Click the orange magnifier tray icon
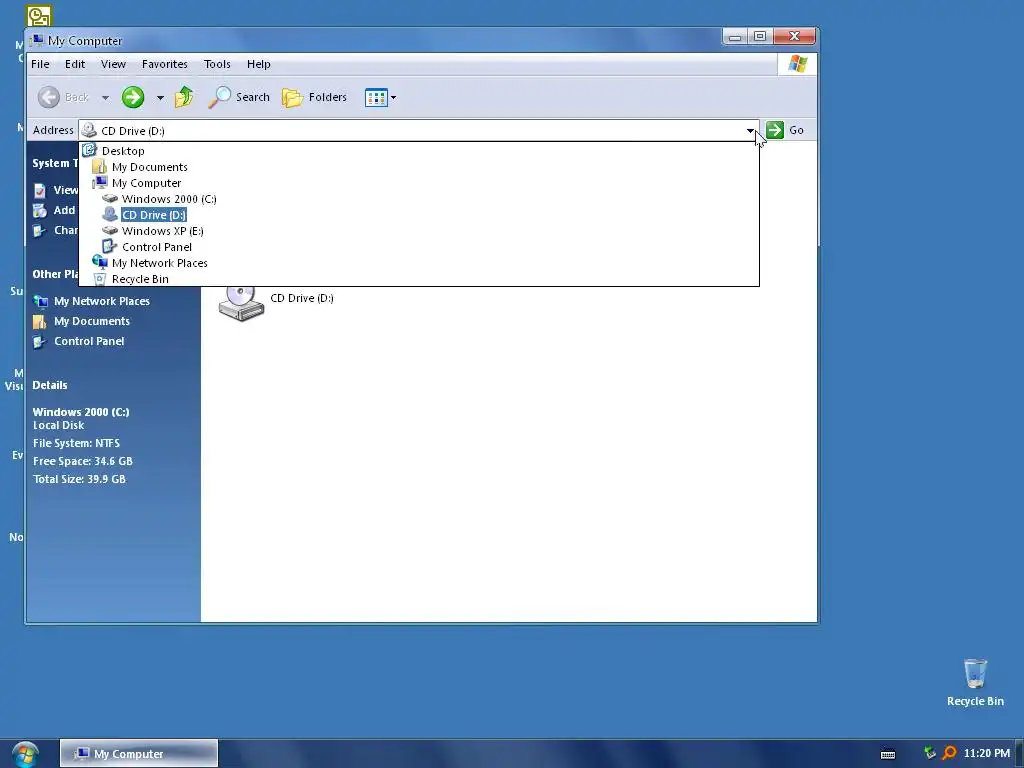Screen dimensions: 1024x768 coord(949,753)
